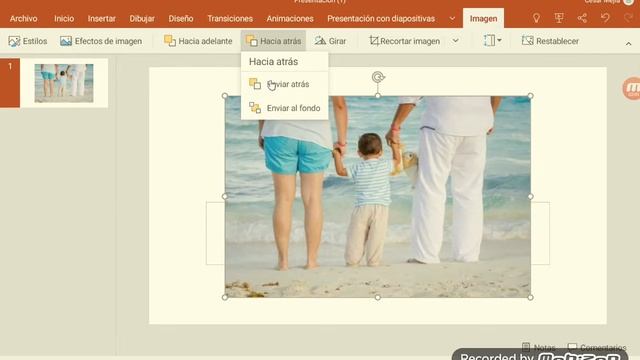Collapse the ribbon with the caret
640x360 pixels.
coord(629,44)
